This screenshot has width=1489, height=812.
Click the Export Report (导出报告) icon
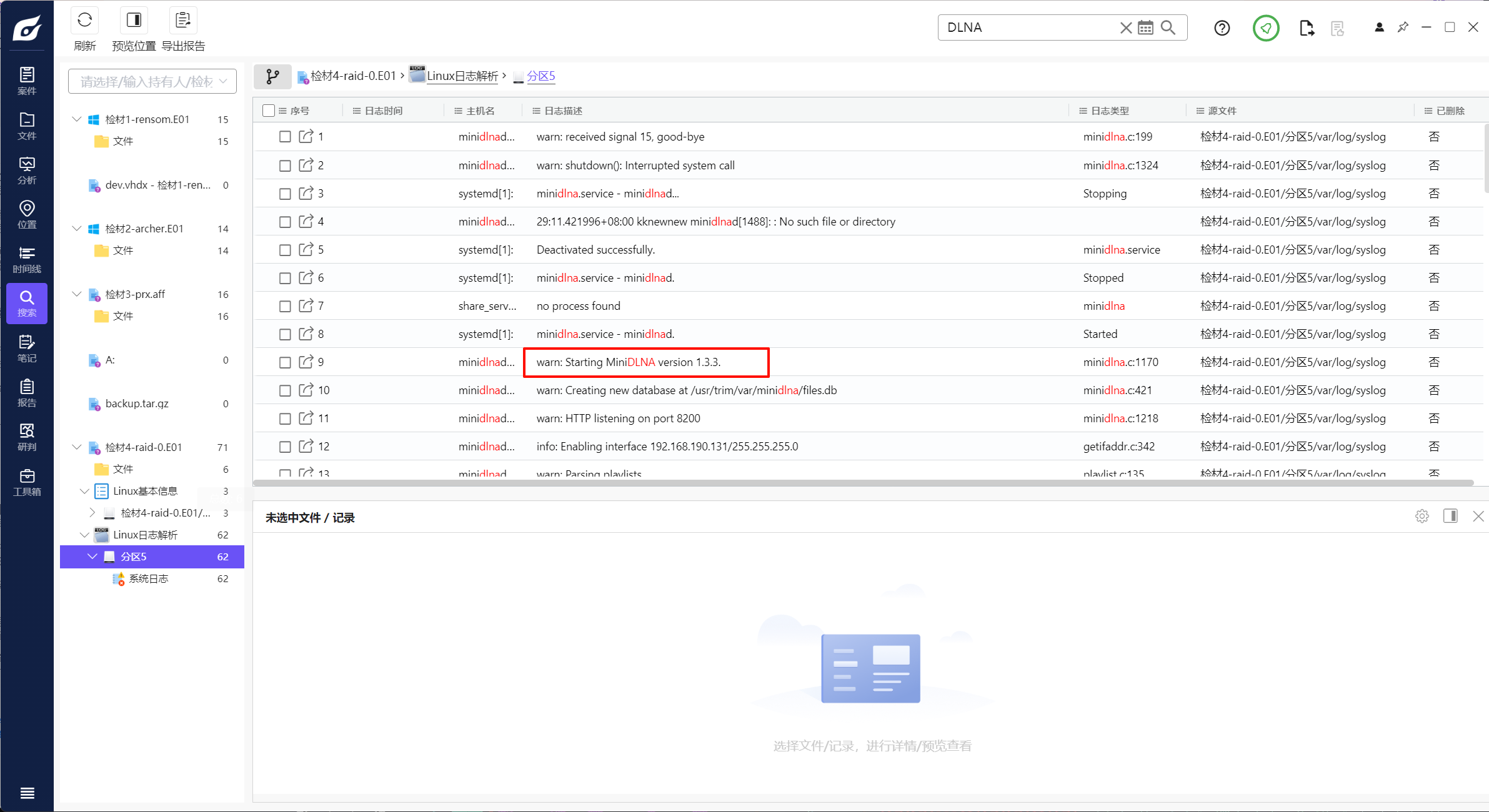[x=182, y=21]
